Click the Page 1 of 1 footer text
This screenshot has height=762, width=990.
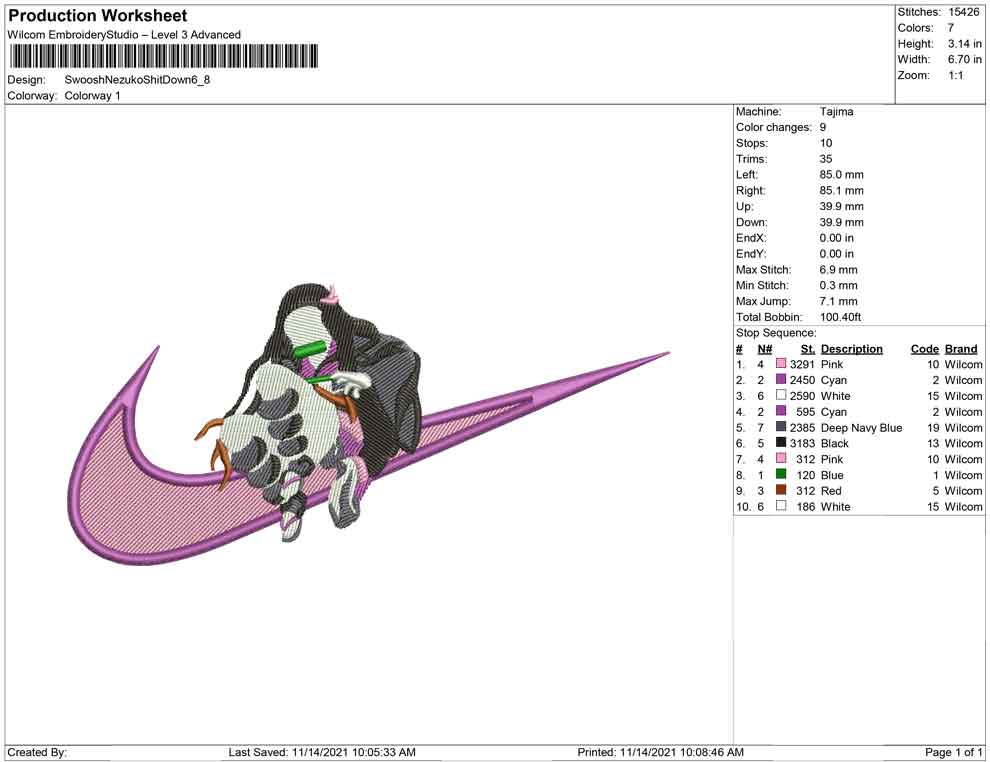(x=954, y=752)
